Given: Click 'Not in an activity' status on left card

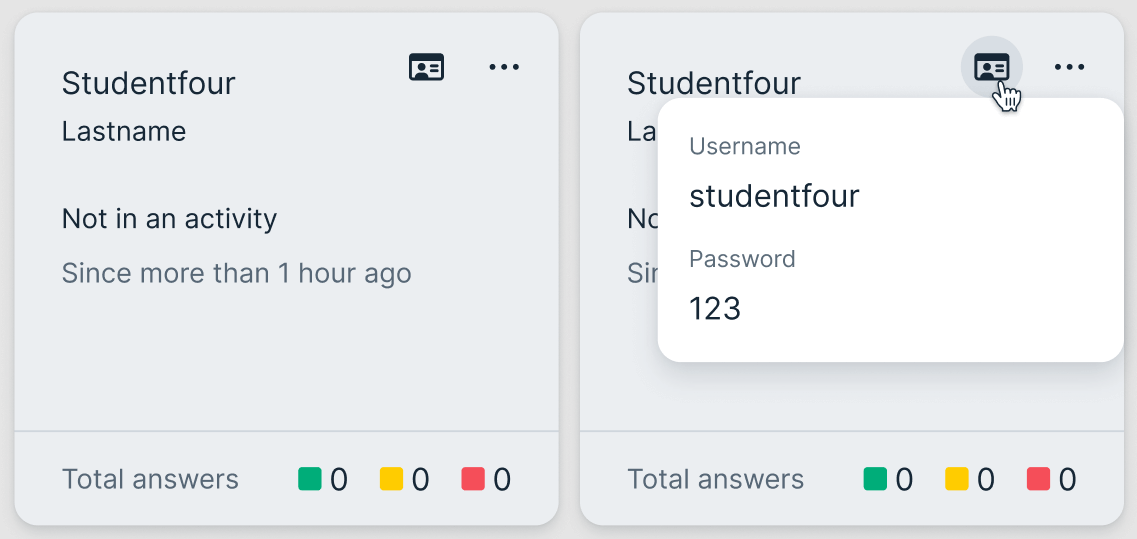Looking at the screenshot, I should [169, 219].
